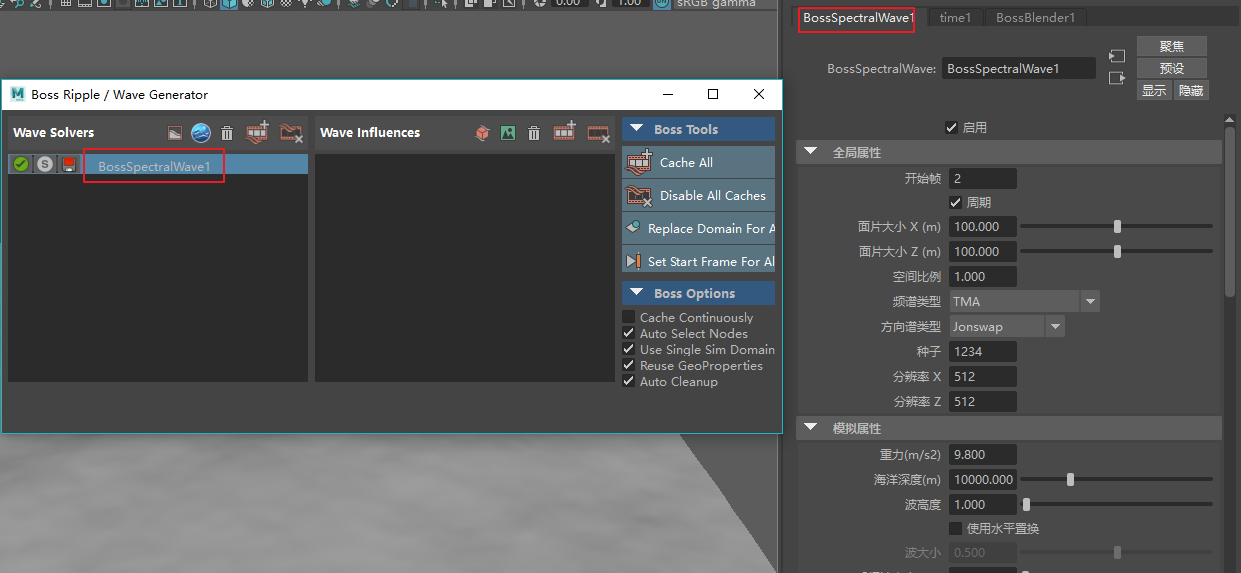Click the create spectral wave solver icon
The height and width of the screenshot is (573, 1241).
pos(174,132)
